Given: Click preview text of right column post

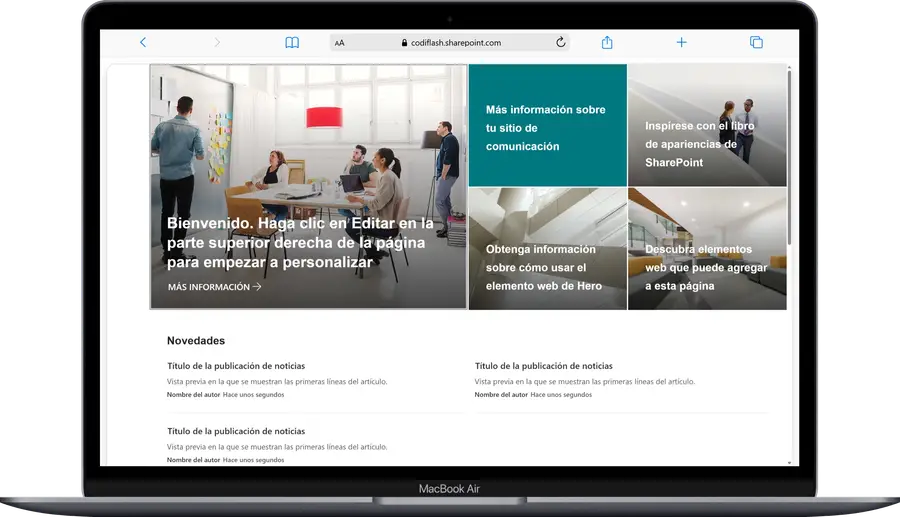Looking at the screenshot, I should [x=585, y=381].
